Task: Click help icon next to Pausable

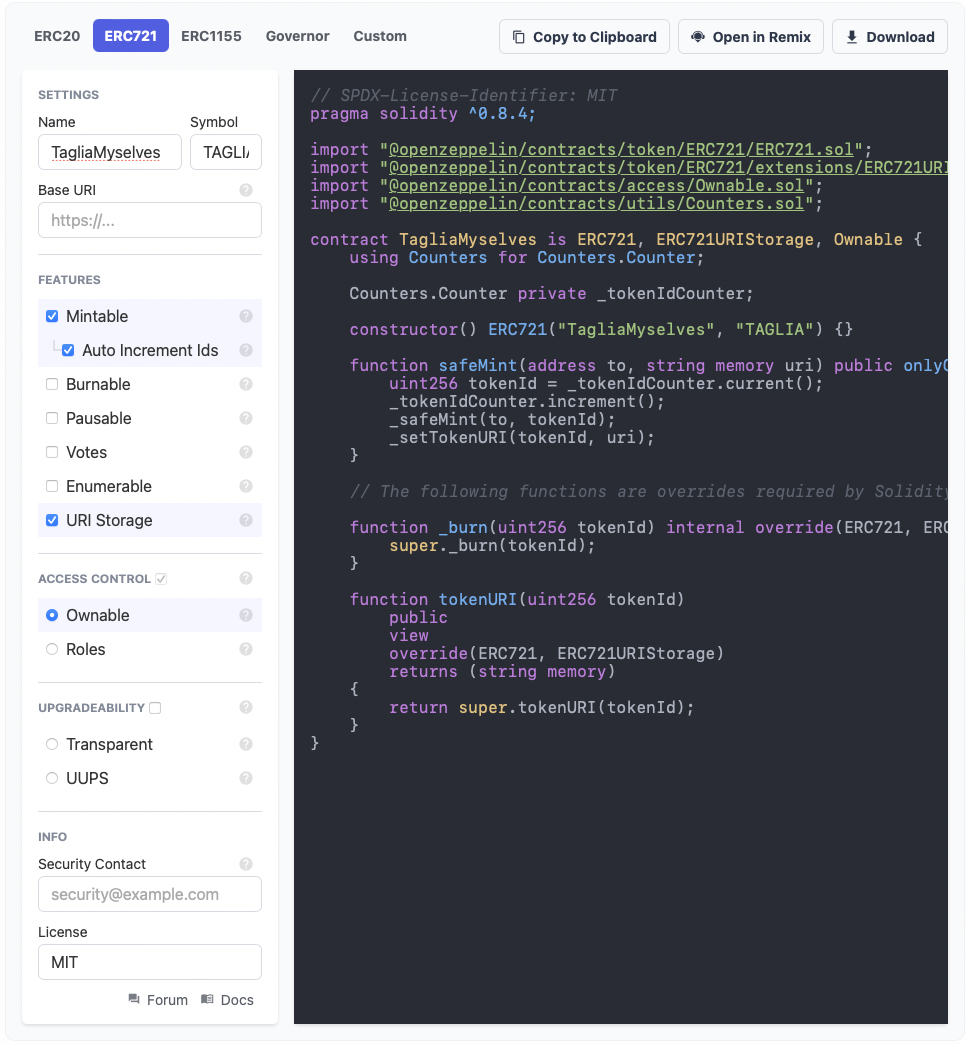Action: (x=246, y=418)
